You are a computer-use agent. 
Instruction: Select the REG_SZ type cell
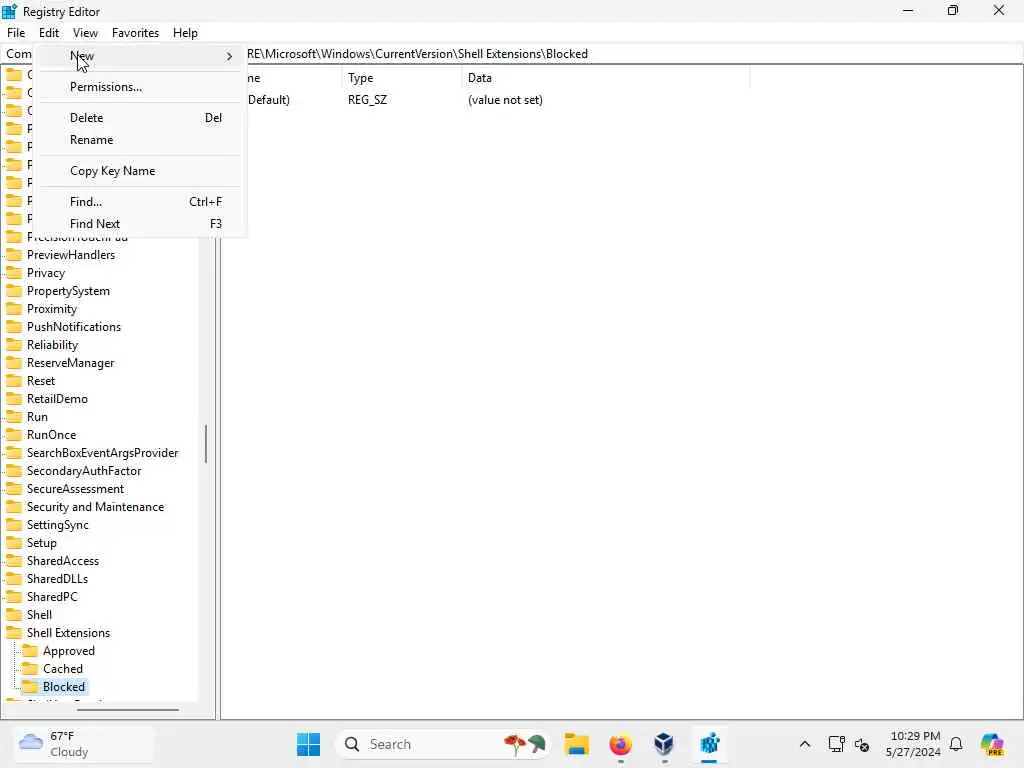click(367, 100)
